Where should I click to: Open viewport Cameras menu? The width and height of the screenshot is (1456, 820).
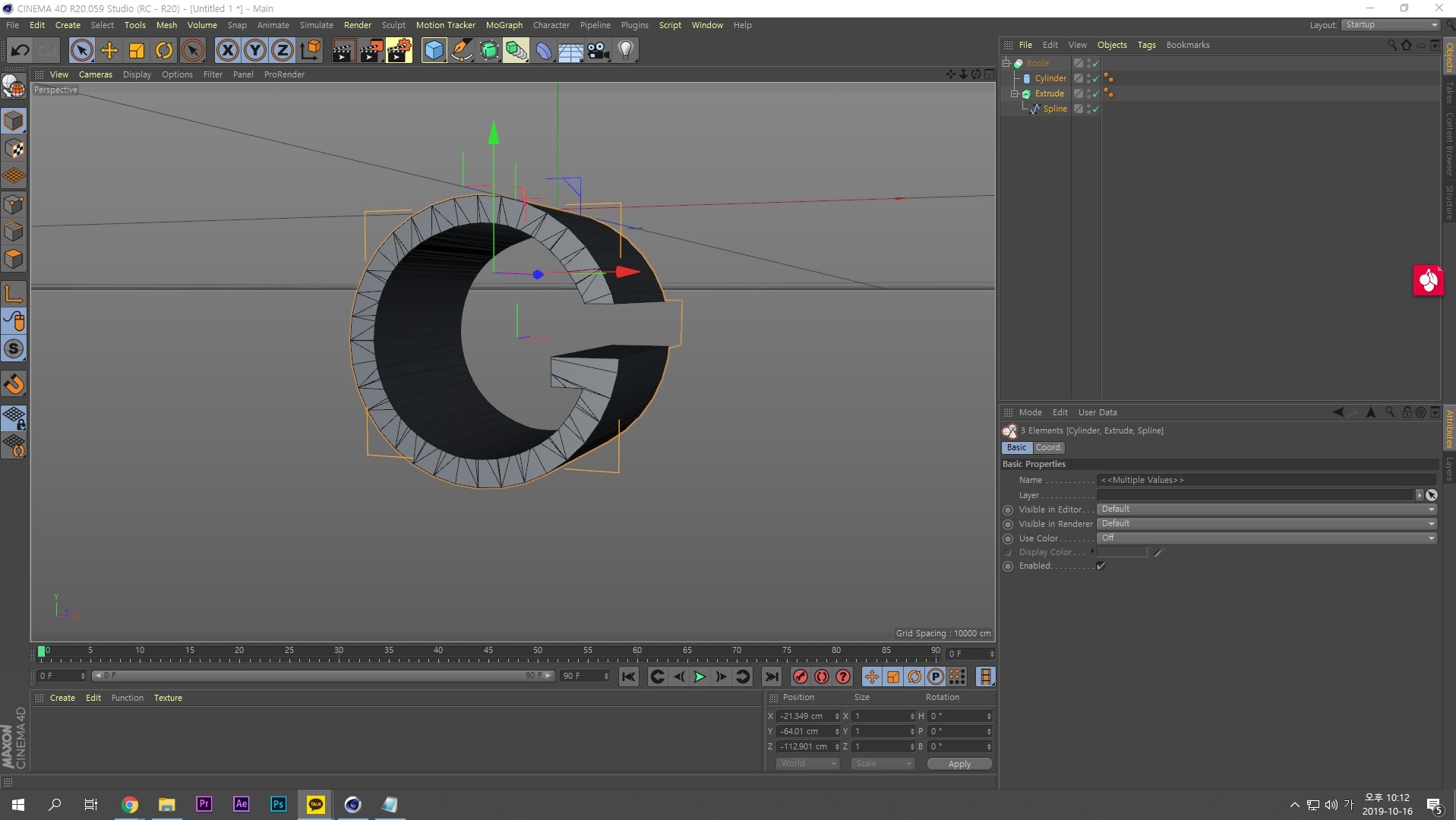pos(96,74)
